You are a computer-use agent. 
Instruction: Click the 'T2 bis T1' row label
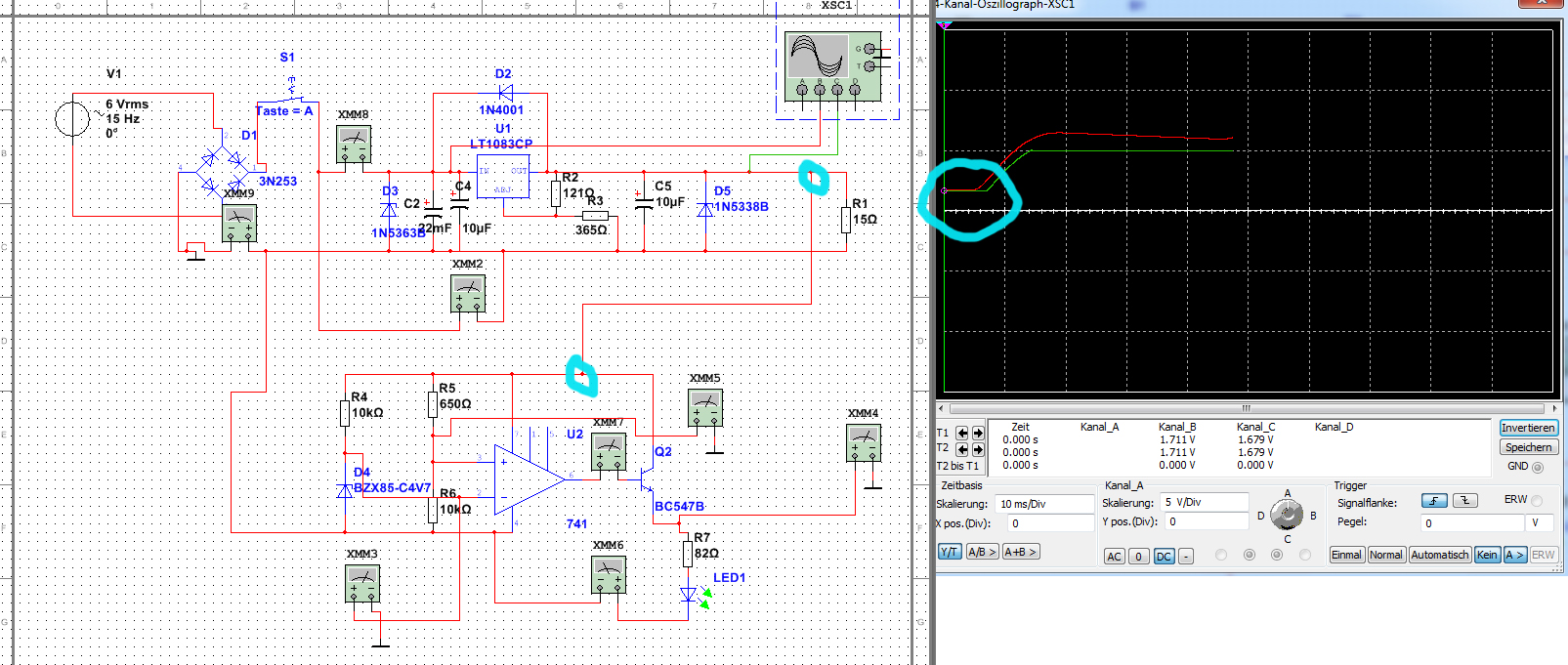957,466
